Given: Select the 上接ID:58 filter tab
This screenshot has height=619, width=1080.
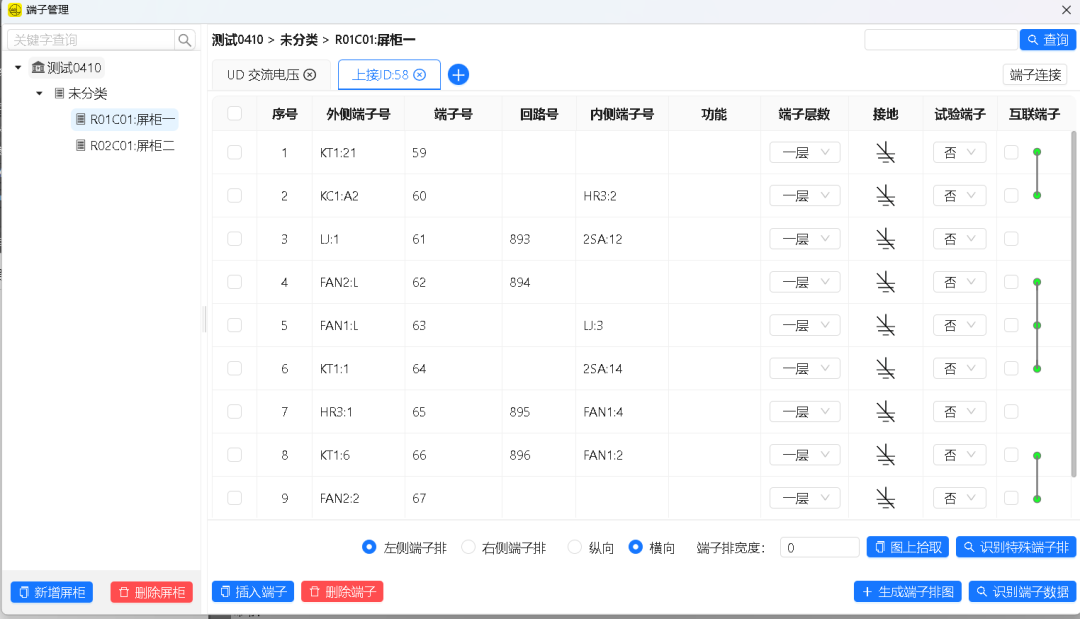Looking at the screenshot, I should click(381, 74).
